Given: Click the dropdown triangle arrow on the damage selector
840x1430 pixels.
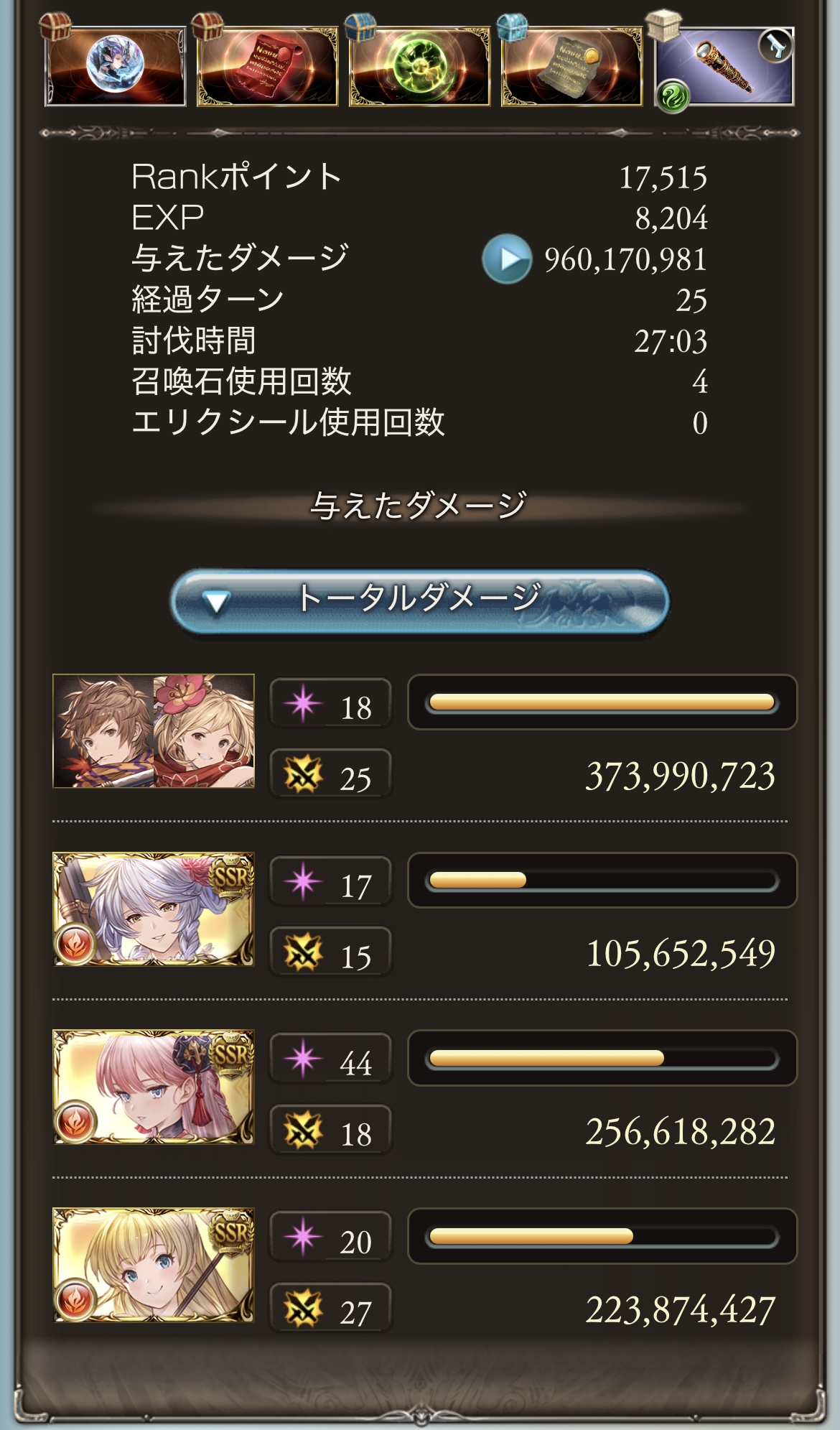Looking at the screenshot, I should click(x=215, y=602).
